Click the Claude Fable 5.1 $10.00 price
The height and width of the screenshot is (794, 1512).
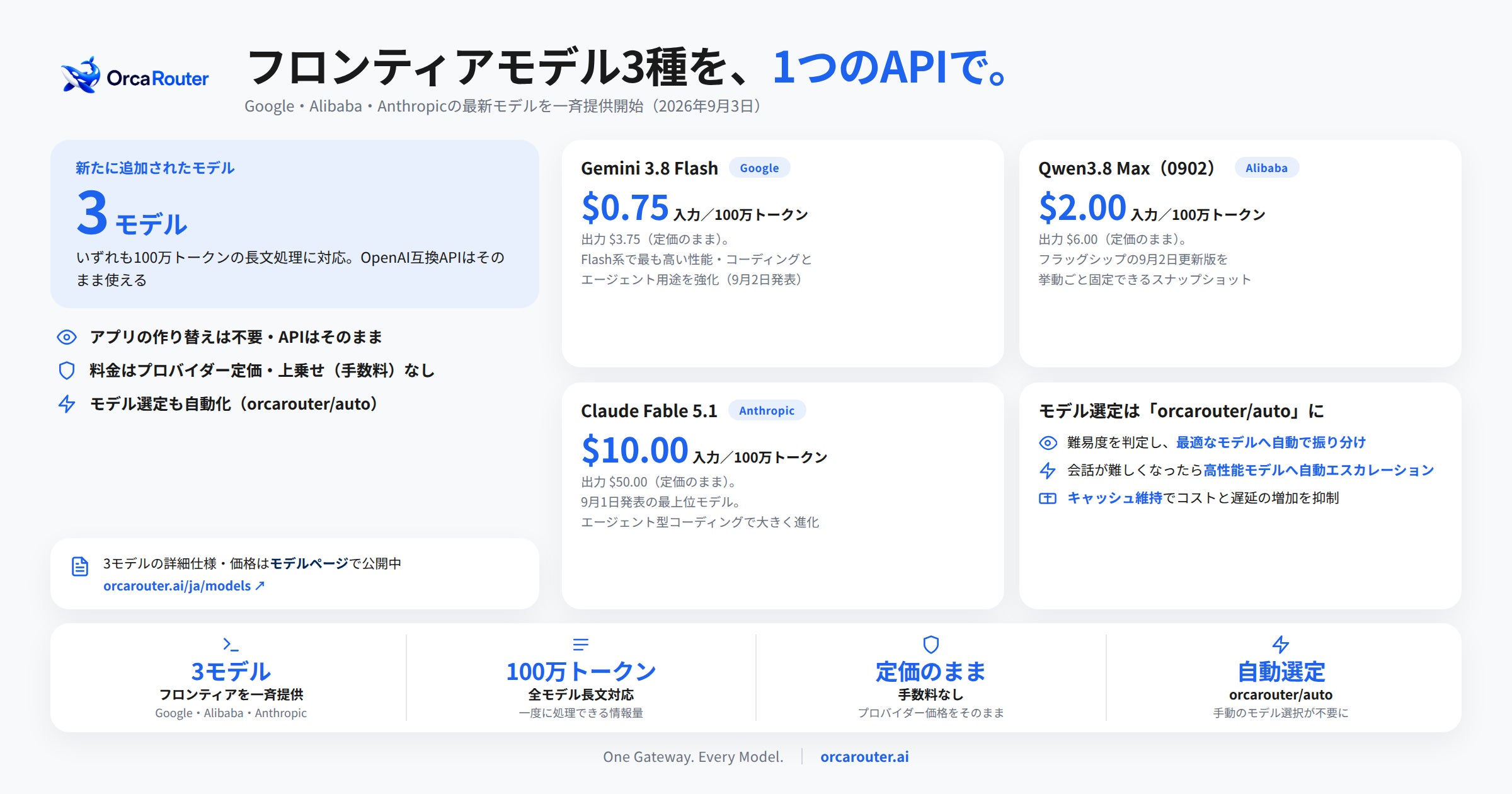(x=634, y=450)
